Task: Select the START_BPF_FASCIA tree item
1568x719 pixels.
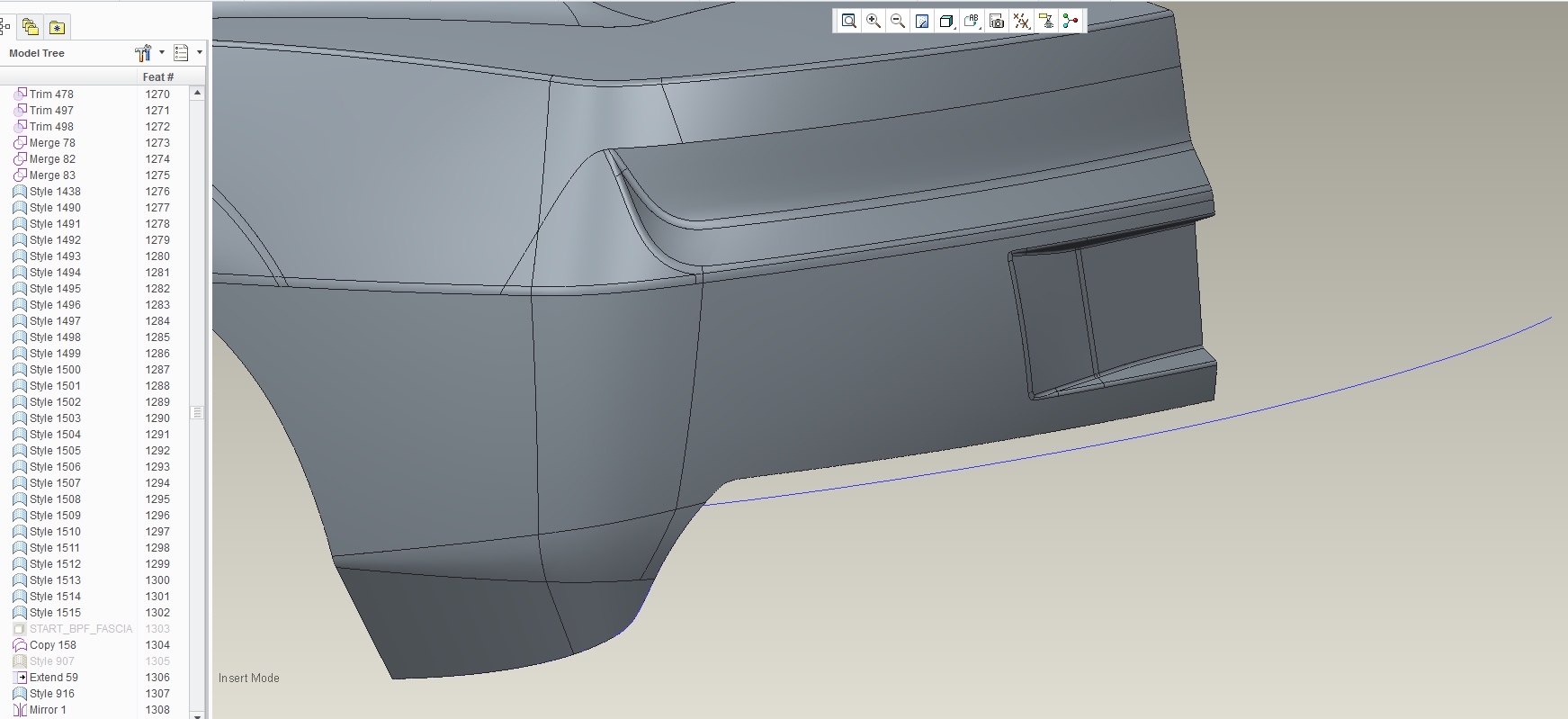Action: coord(81,629)
